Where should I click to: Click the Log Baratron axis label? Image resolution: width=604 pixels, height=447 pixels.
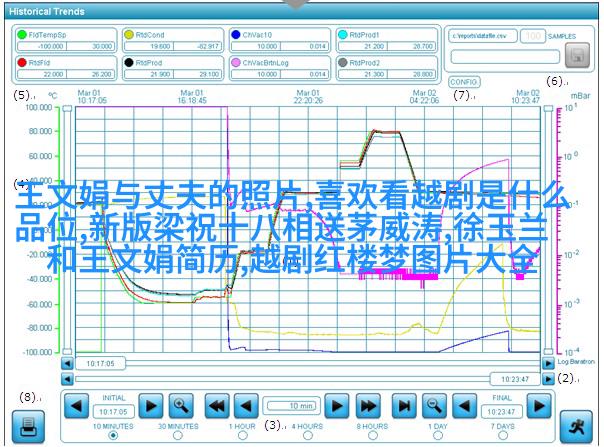pos(576,361)
